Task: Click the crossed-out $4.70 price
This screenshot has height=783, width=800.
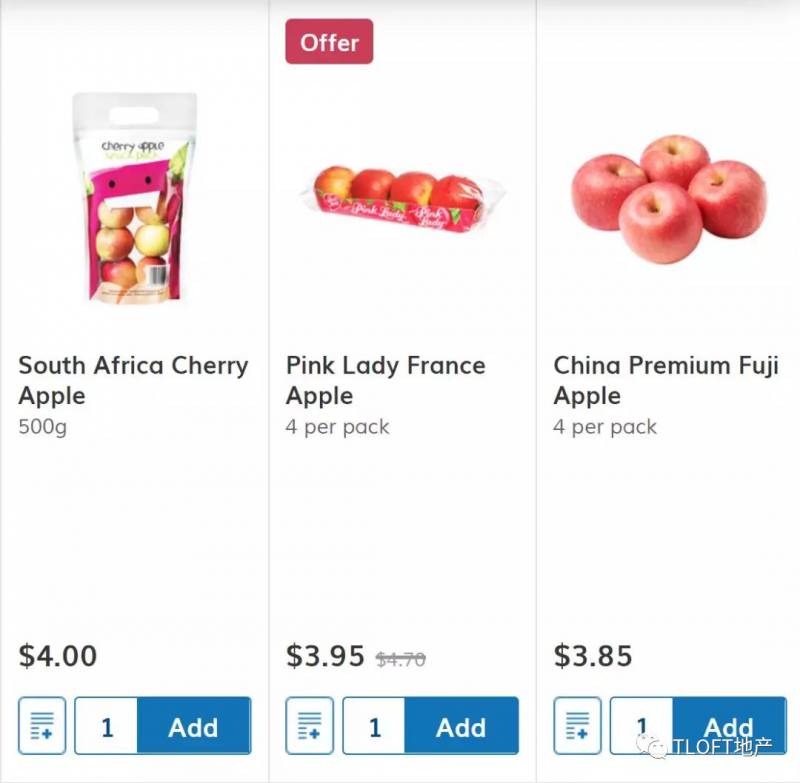Action: point(401,659)
